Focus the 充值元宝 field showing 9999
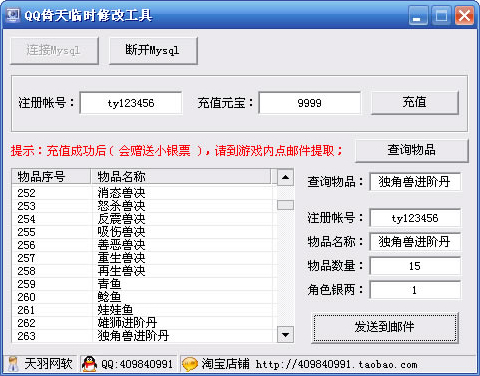Image resolution: width=480 pixels, height=376 pixels. coord(309,103)
